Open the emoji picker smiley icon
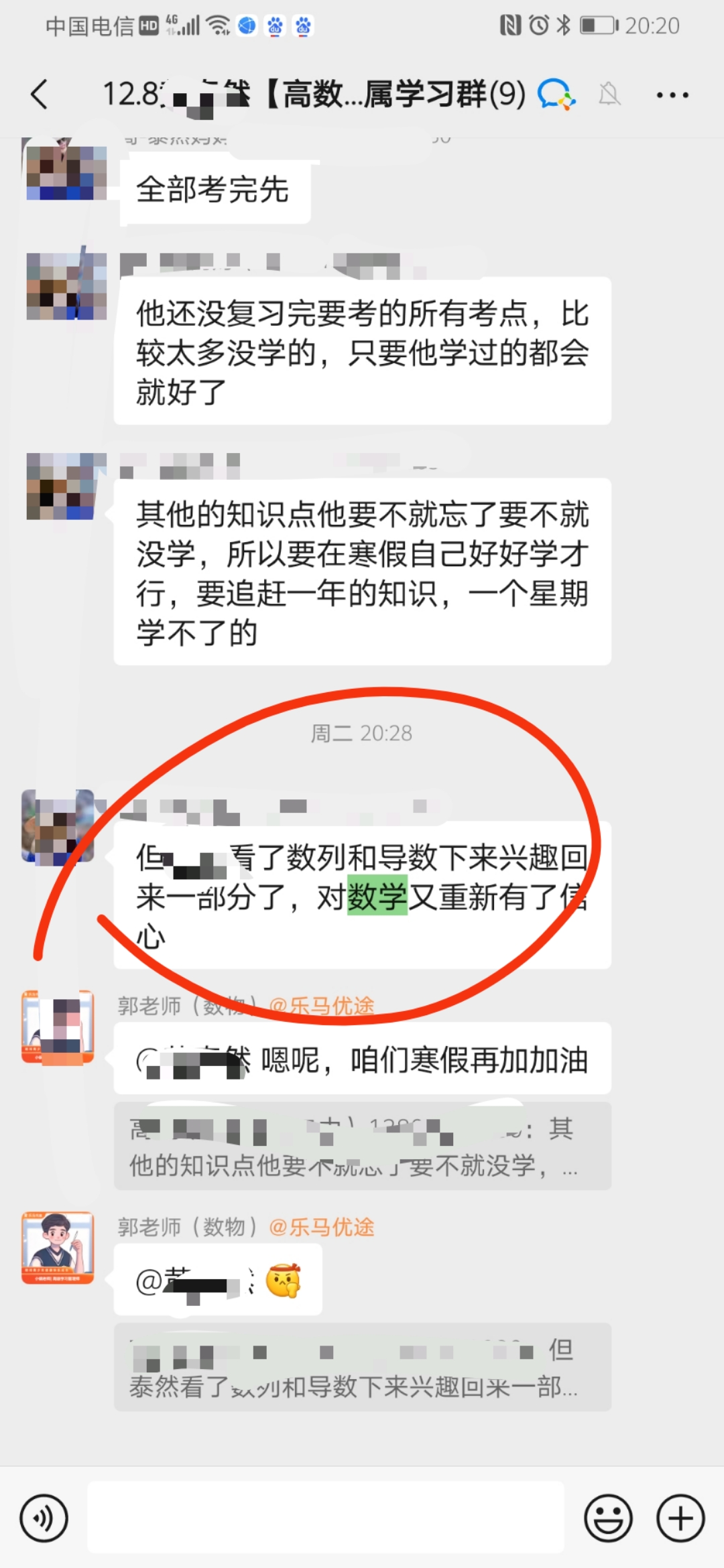Viewport: 724px width, 1568px height. point(609,1518)
